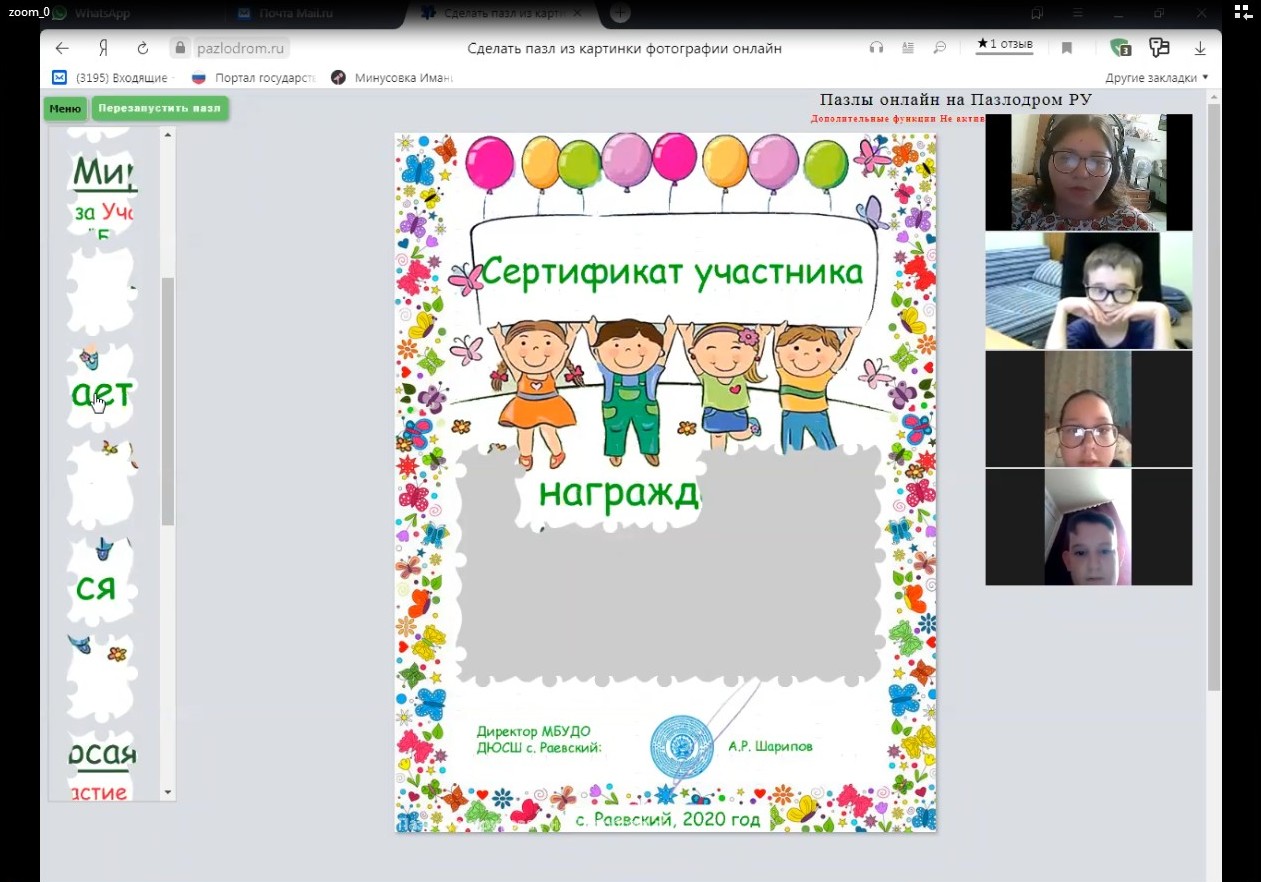Click the Меню button
This screenshot has height=882, width=1261.
pyautogui.click(x=65, y=109)
